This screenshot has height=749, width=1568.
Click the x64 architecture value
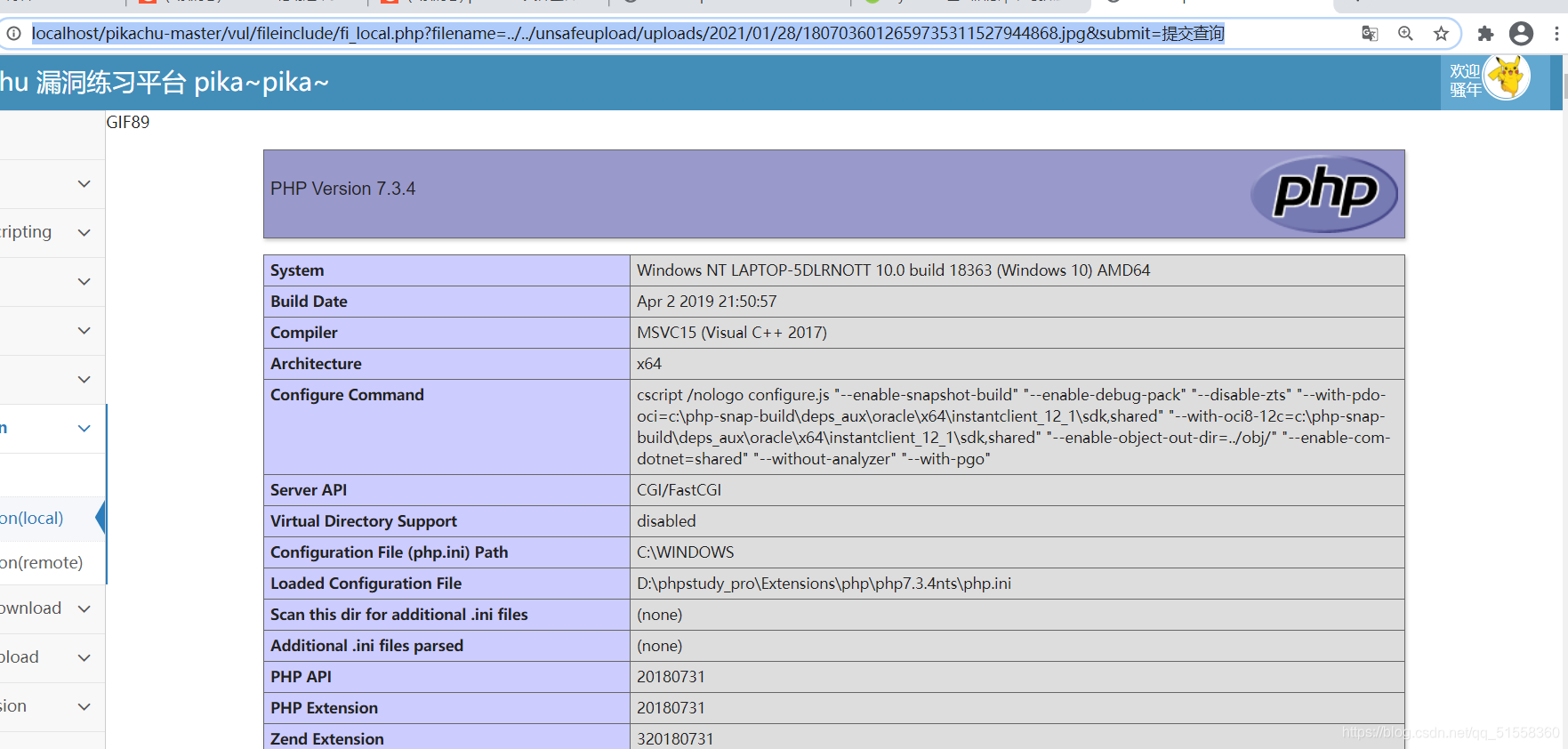click(649, 364)
